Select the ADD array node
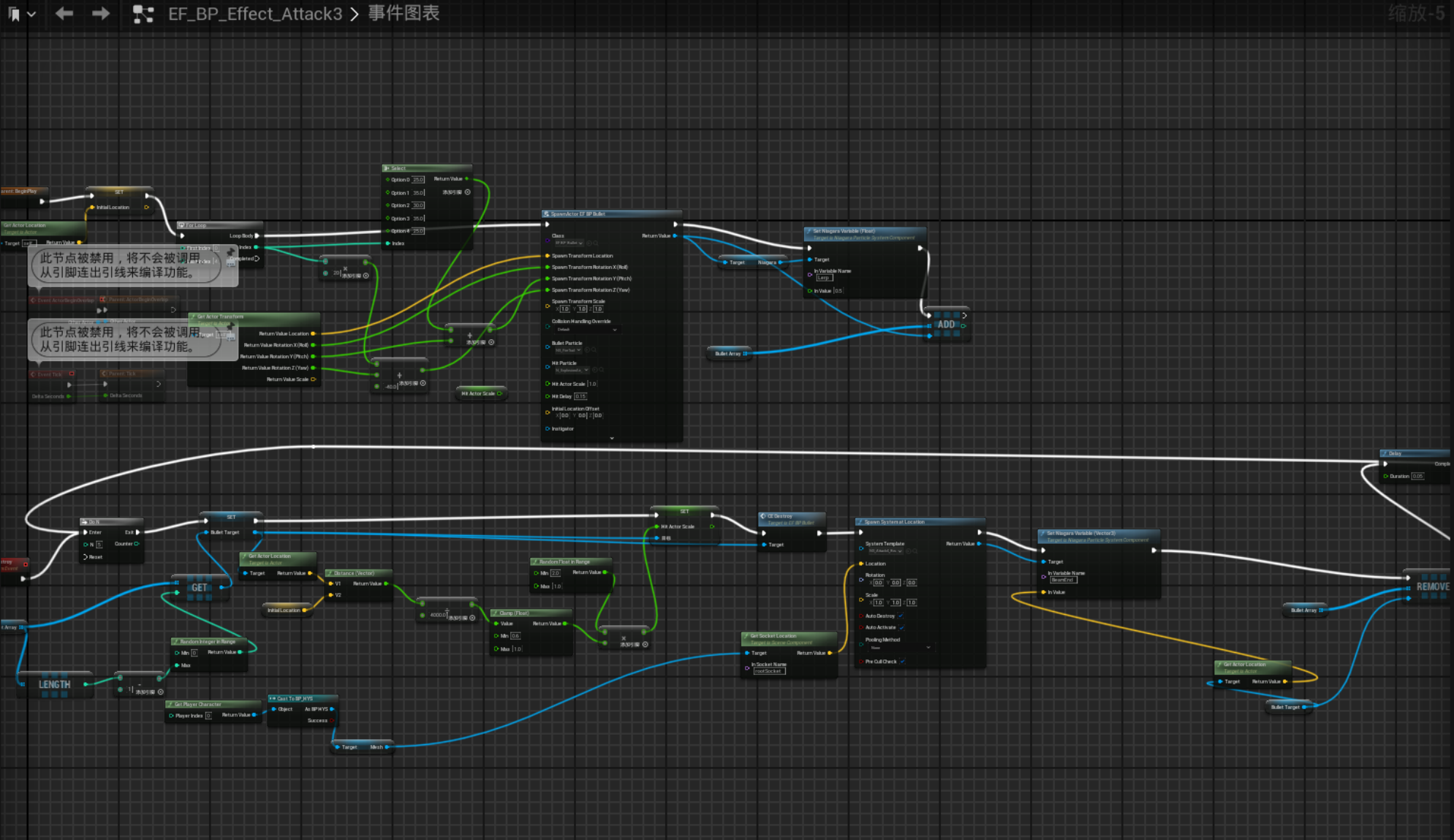1454x840 pixels. click(946, 324)
